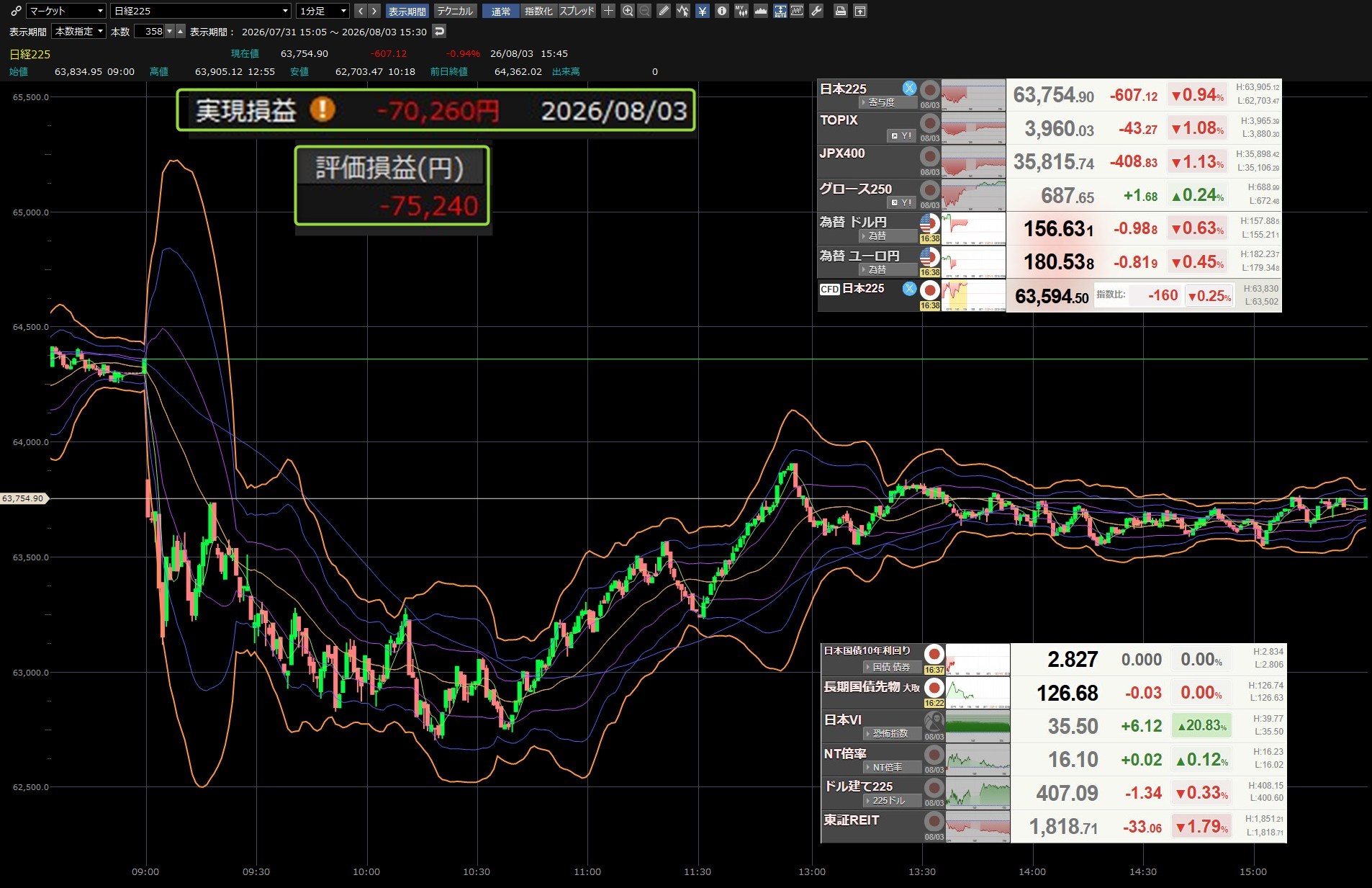Expand the 225ドル link
The height and width of the screenshot is (888, 1372).
click(x=893, y=800)
